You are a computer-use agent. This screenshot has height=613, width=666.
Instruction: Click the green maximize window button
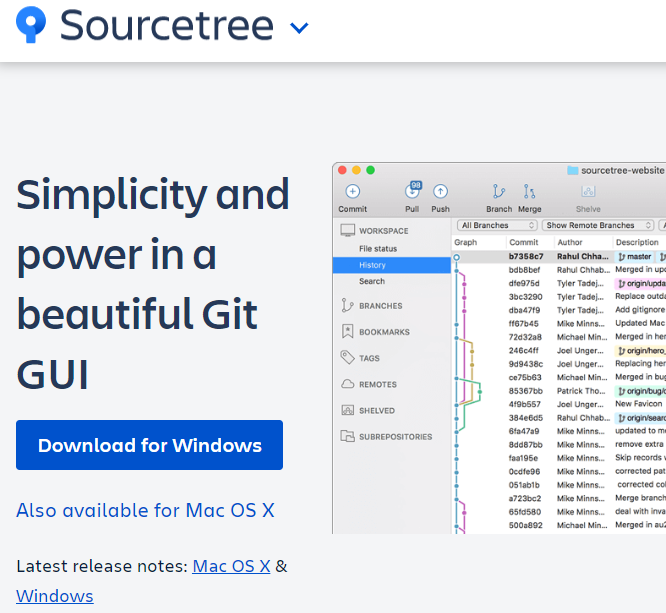tap(370, 170)
